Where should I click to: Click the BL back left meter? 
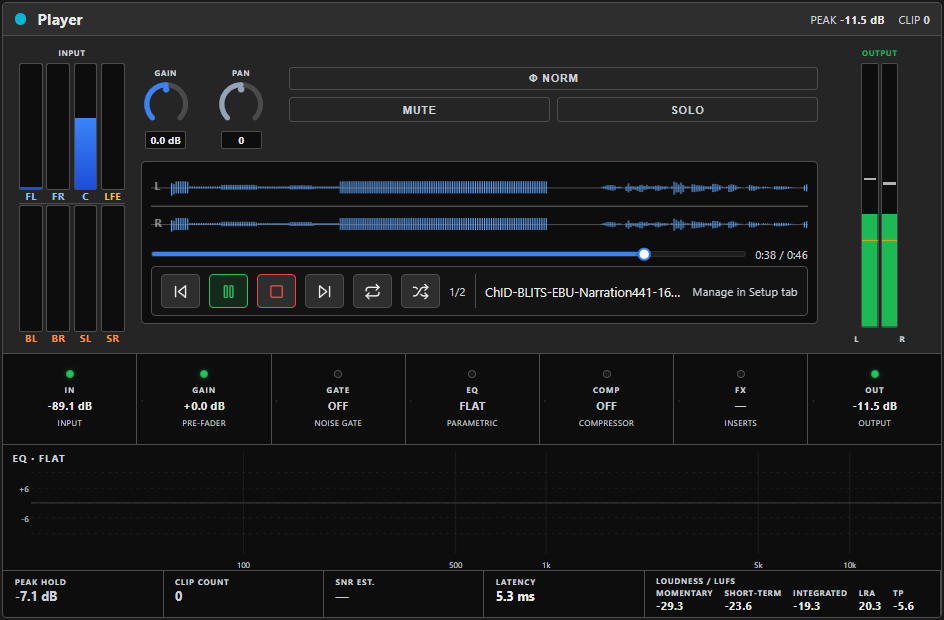click(x=31, y=268)
